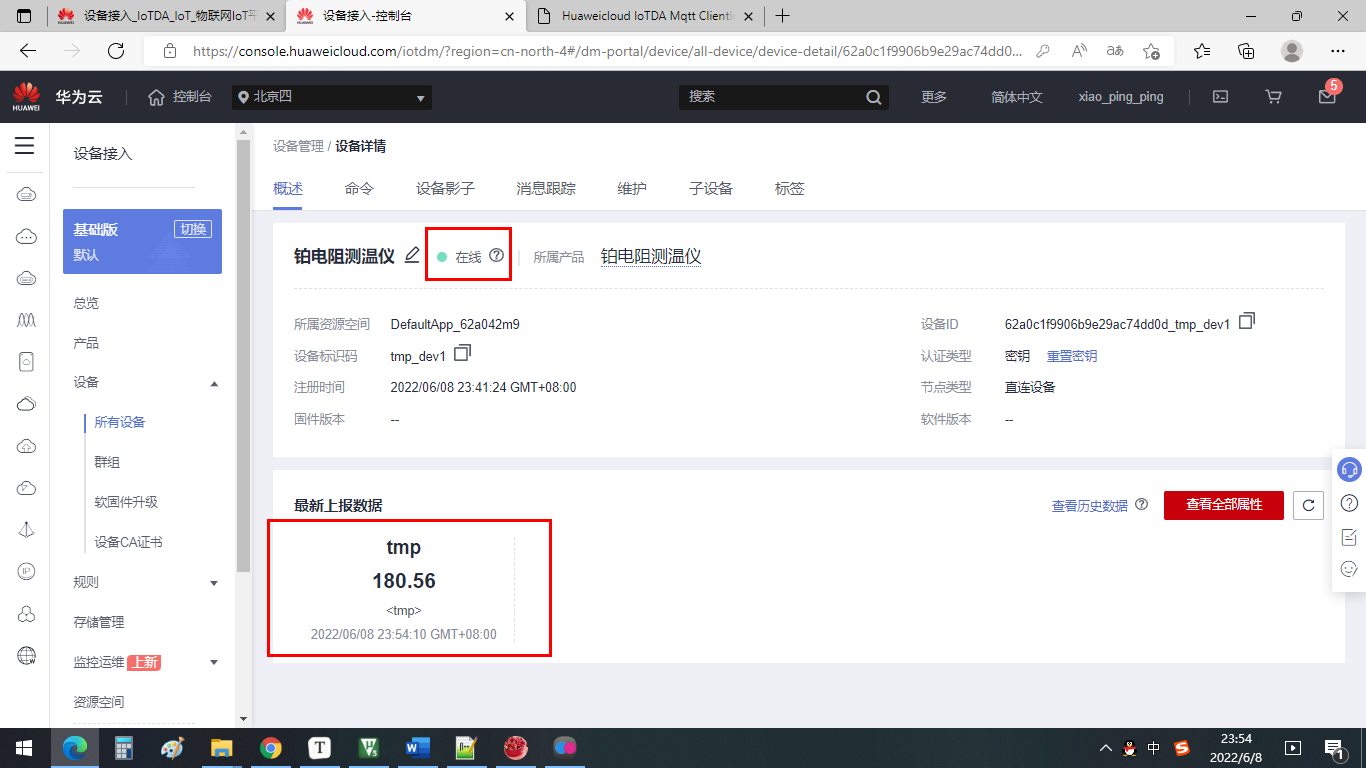The image size is (1366, 768).
Task: Open 总览 in the sidebar
Action: click(86, 303)
